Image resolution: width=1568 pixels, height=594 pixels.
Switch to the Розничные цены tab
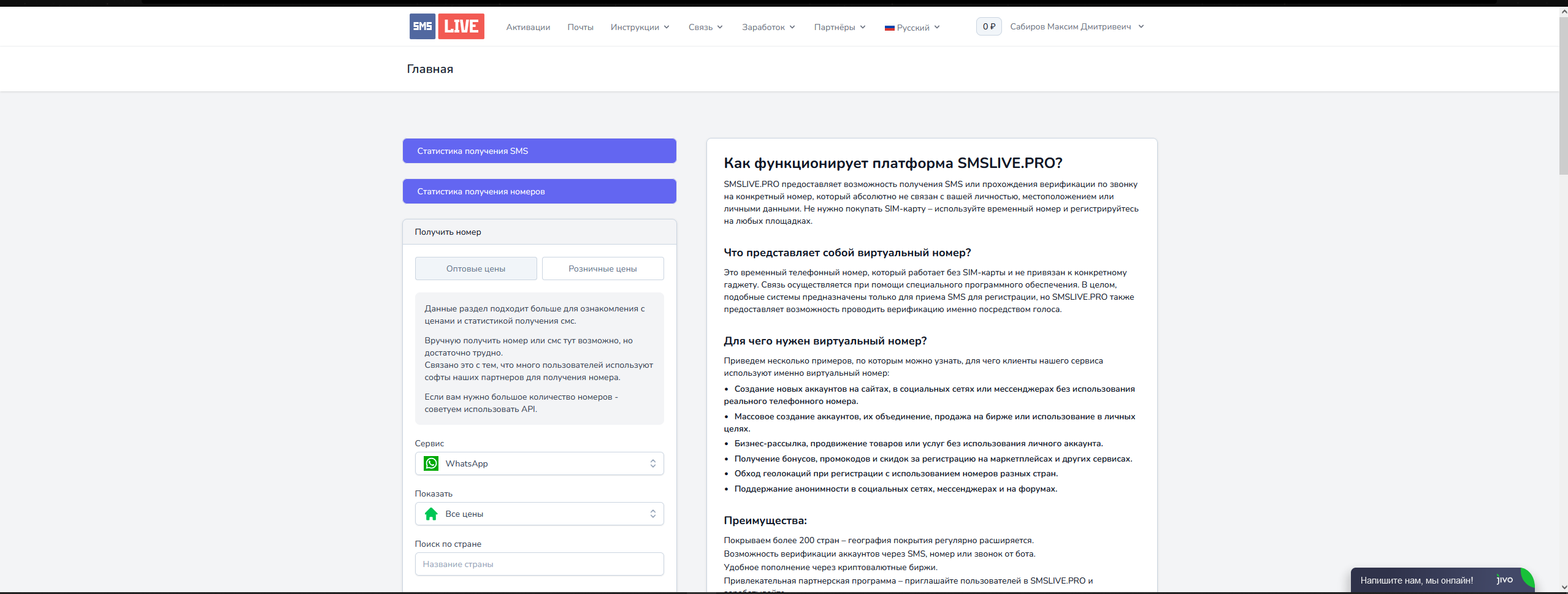click(603, 268)
